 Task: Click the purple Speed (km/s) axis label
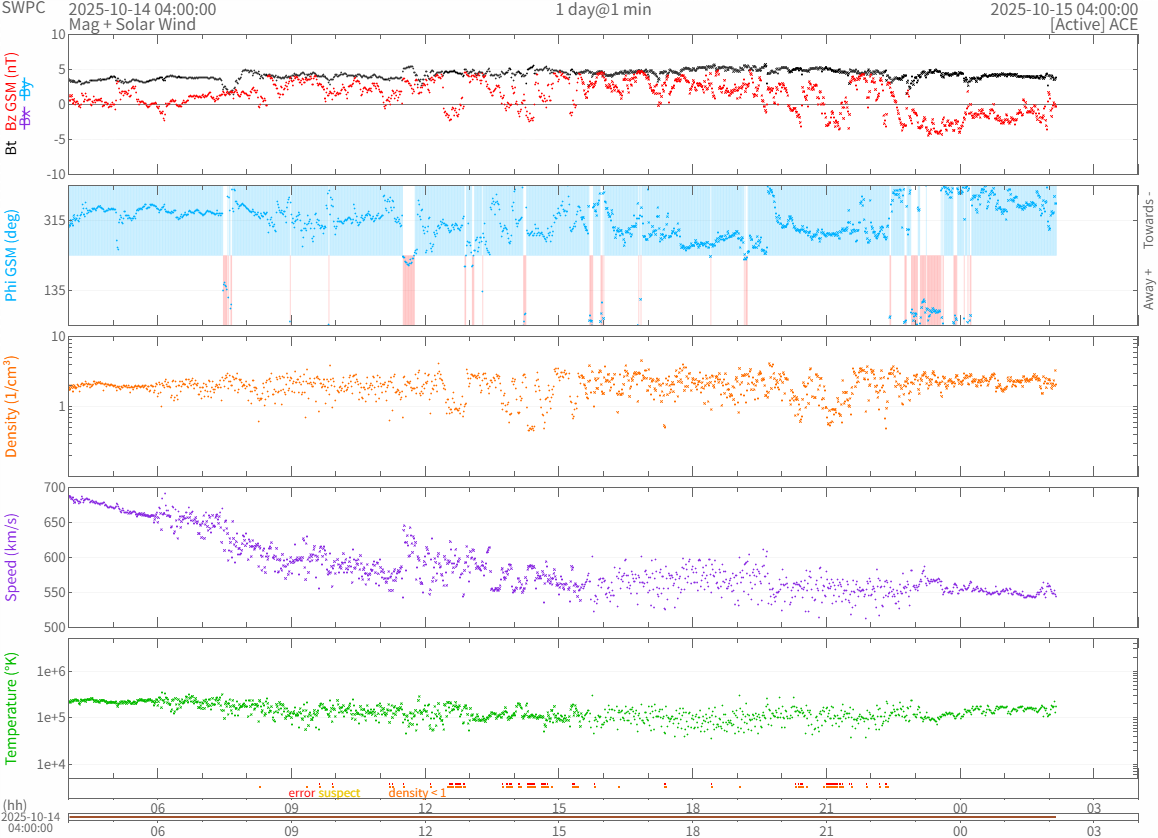pos(12,558)
